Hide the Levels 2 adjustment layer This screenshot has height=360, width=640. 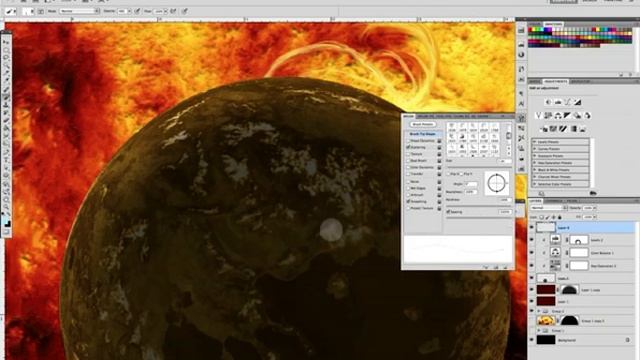coord(531,240)
